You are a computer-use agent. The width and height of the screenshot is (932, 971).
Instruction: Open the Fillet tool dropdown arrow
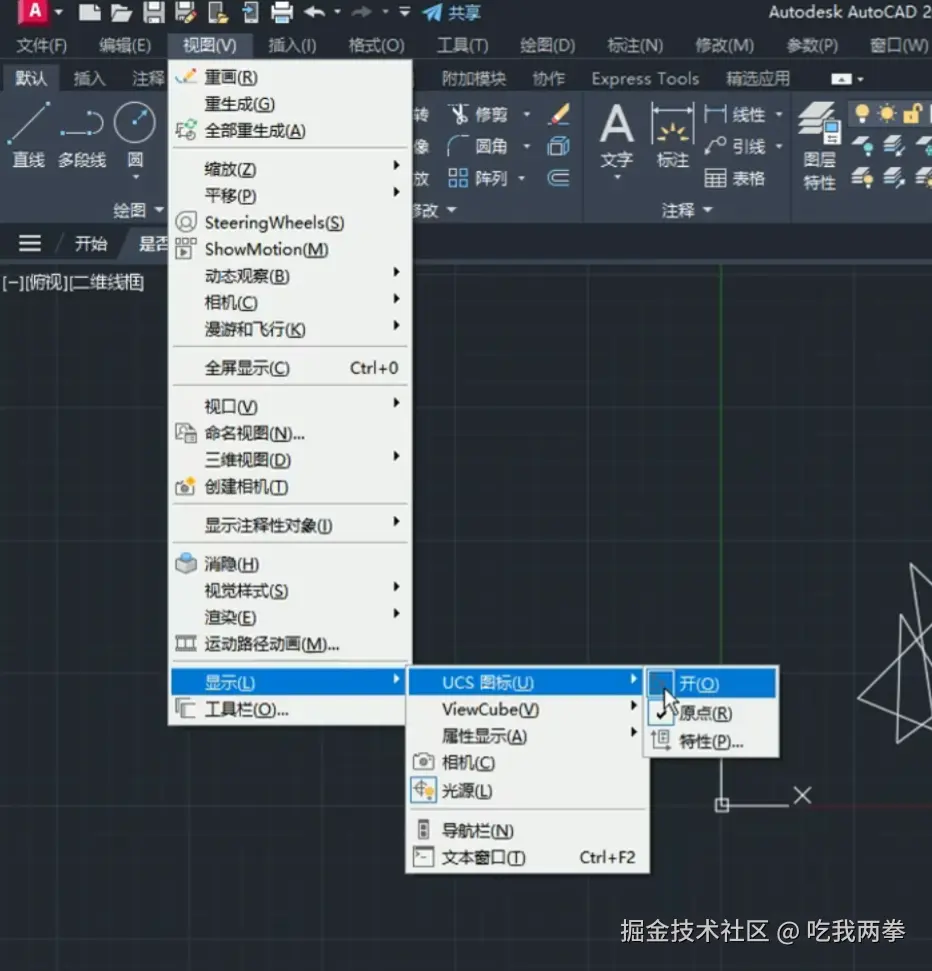click(x=527, y=147)
